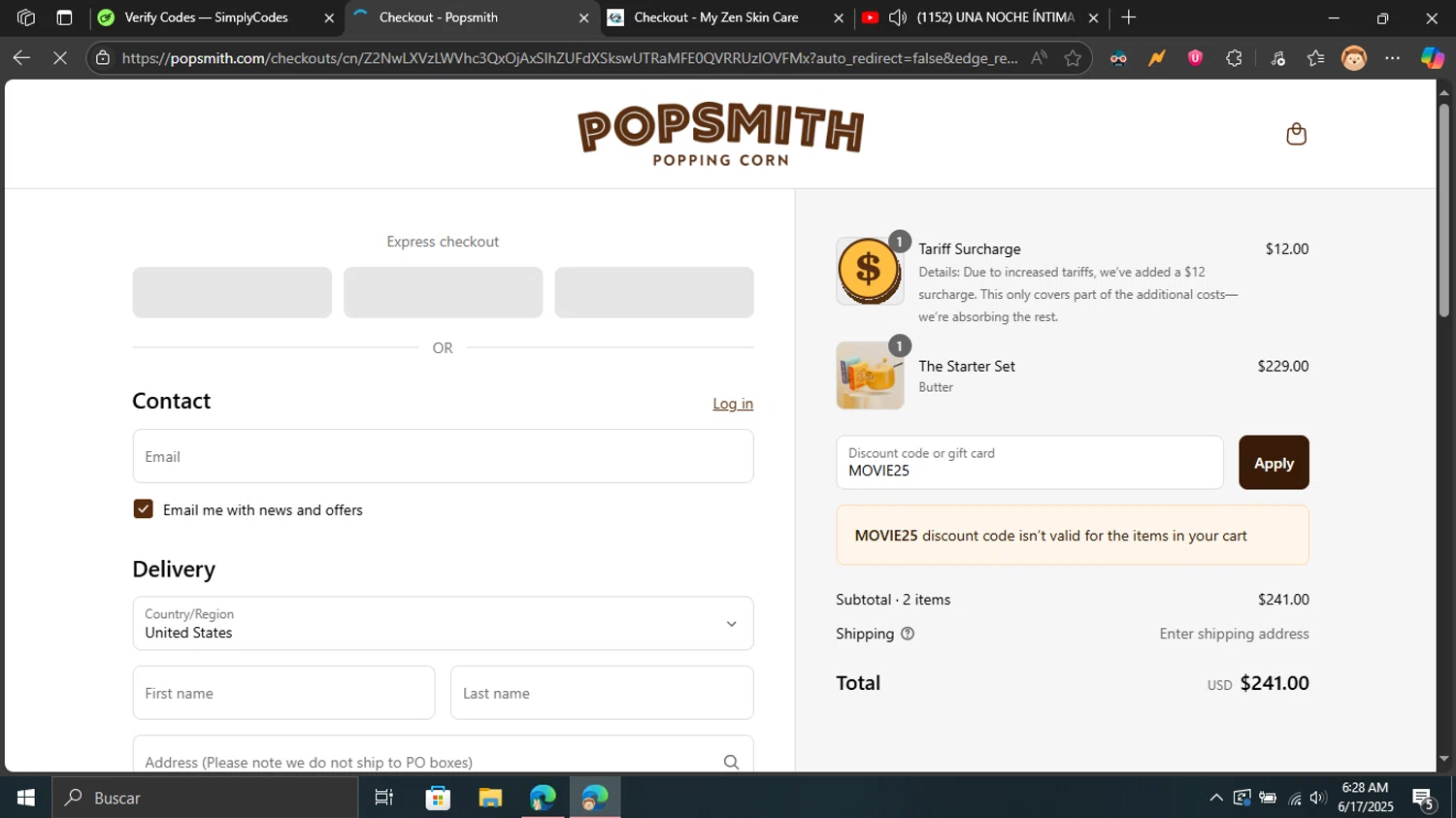Expand Country/Region dropdown
The width and height of the screenshot is (1456, 818).
coord(443,623)
